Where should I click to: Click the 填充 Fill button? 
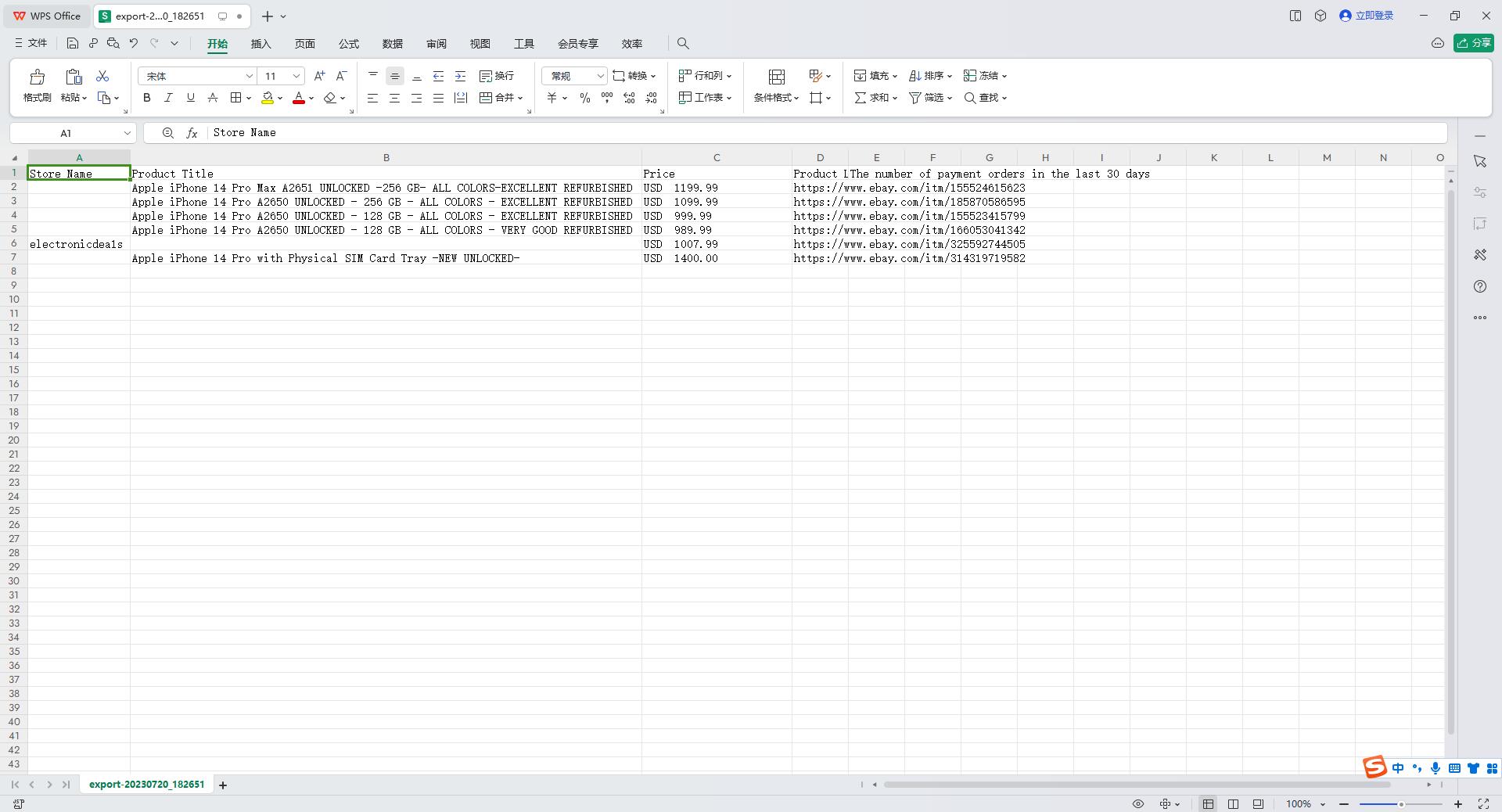coord(875,76)
